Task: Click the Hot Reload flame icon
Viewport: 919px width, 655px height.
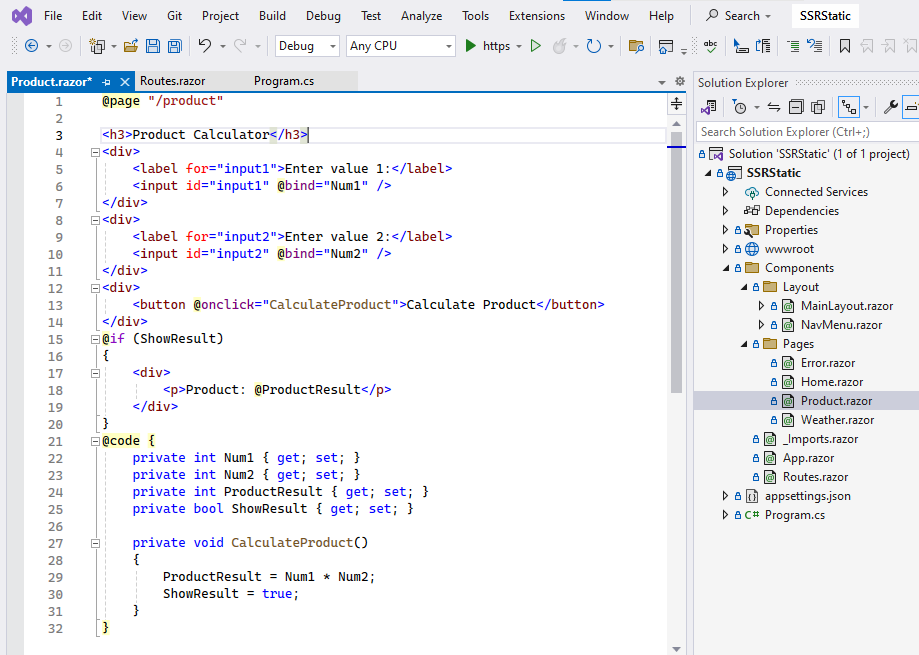Action: click(560, 46)
